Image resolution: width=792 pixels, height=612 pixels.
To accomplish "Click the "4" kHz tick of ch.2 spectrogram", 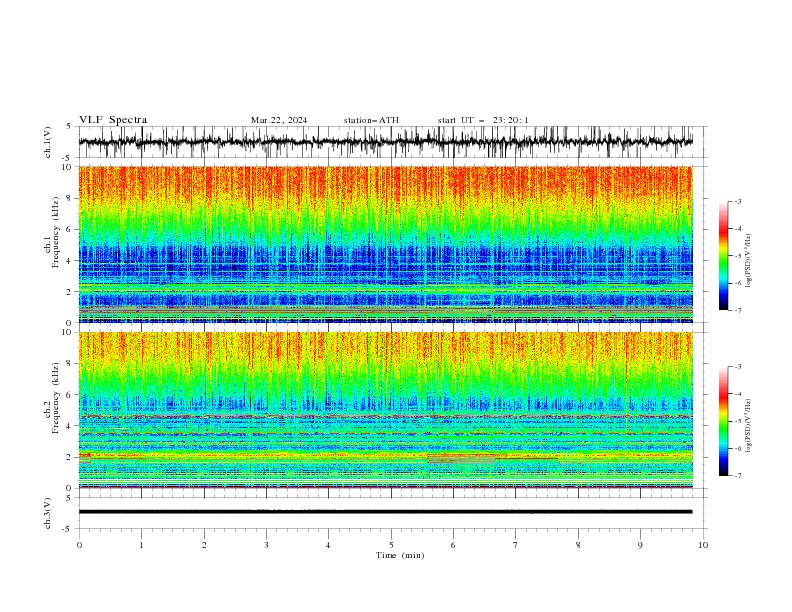I will coord(71,426).
